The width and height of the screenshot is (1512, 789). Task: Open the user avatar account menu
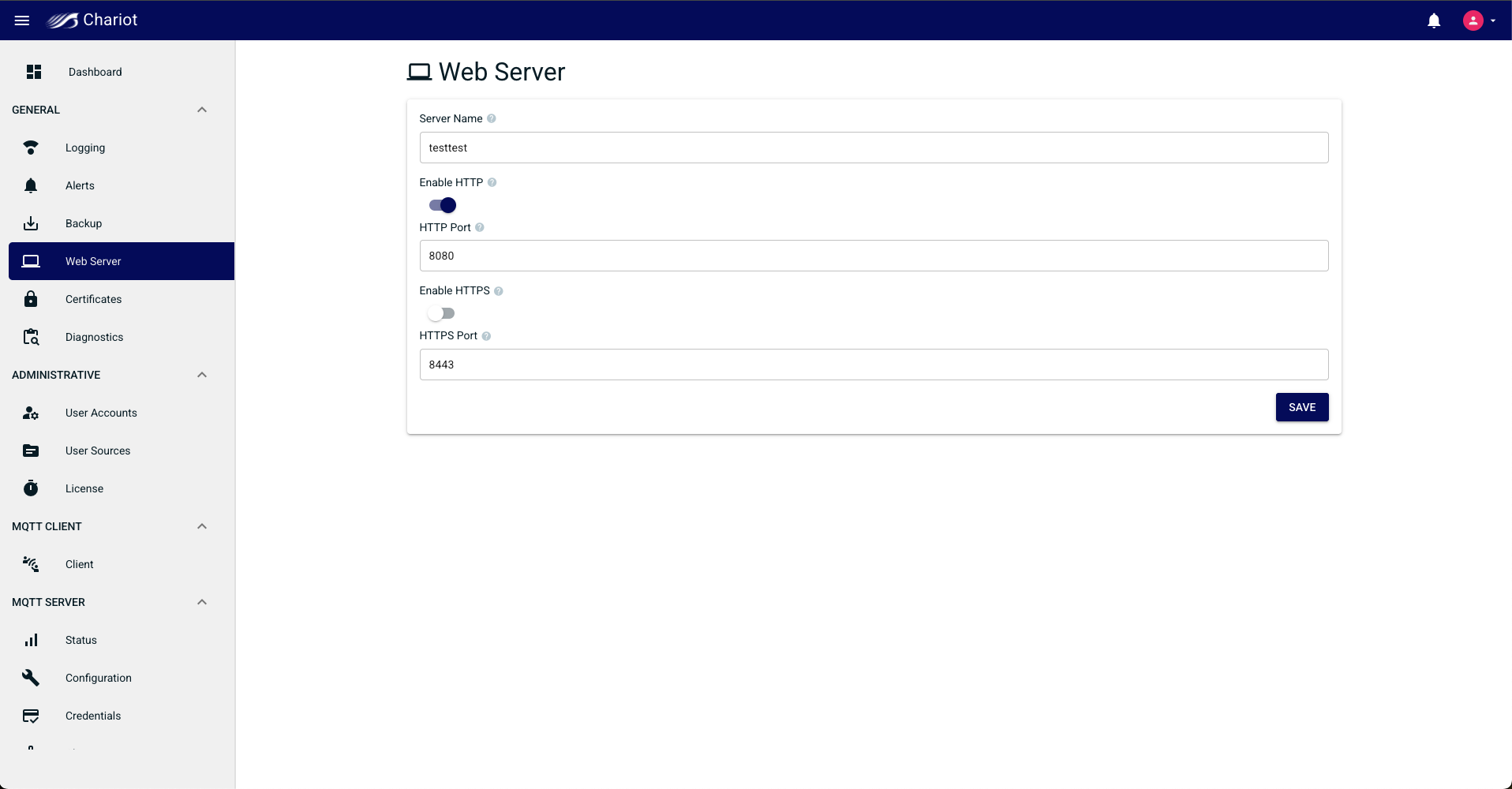point(1479,21)
